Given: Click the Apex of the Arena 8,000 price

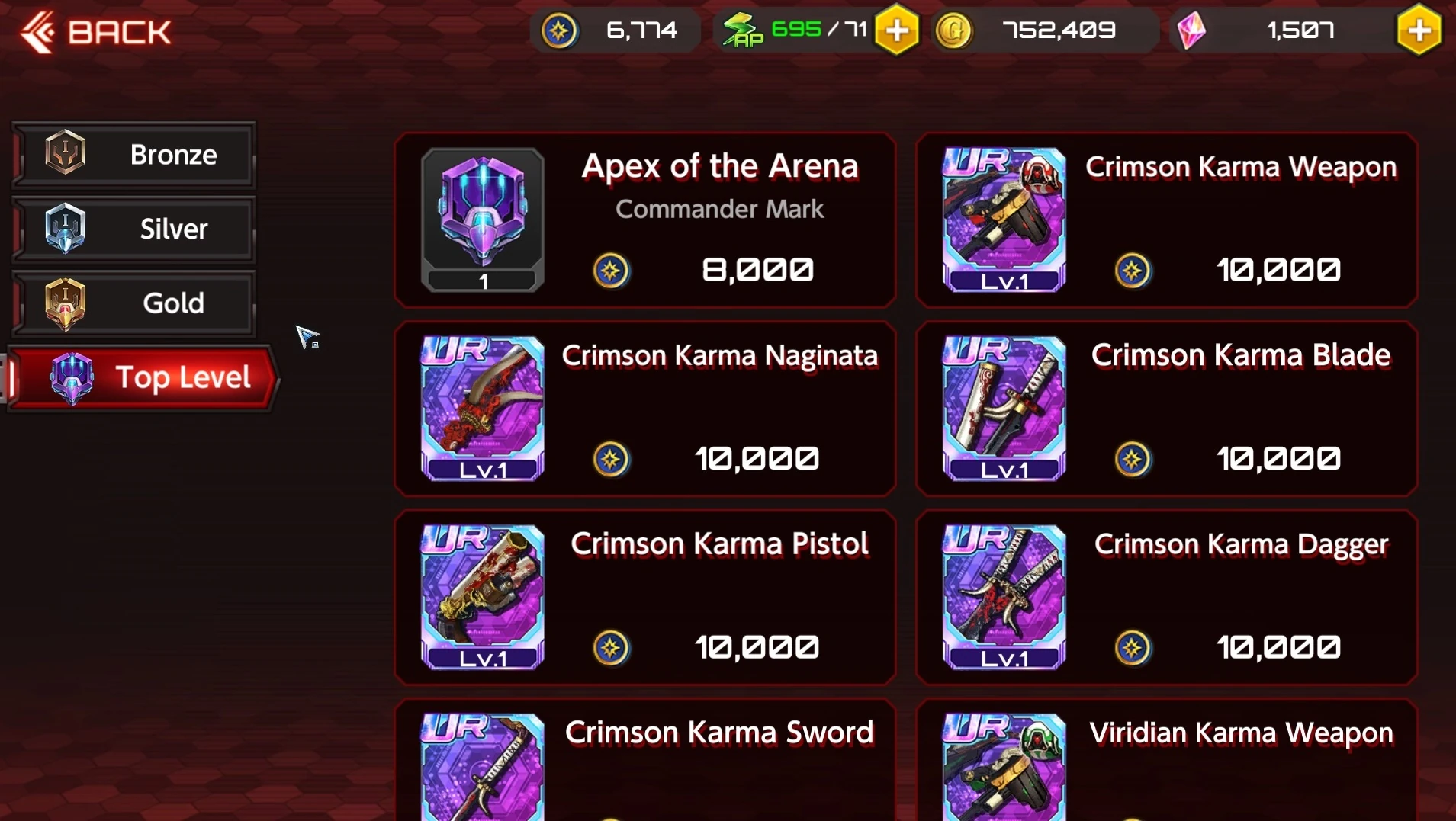Looking at the screenshot, I should 757,270.
